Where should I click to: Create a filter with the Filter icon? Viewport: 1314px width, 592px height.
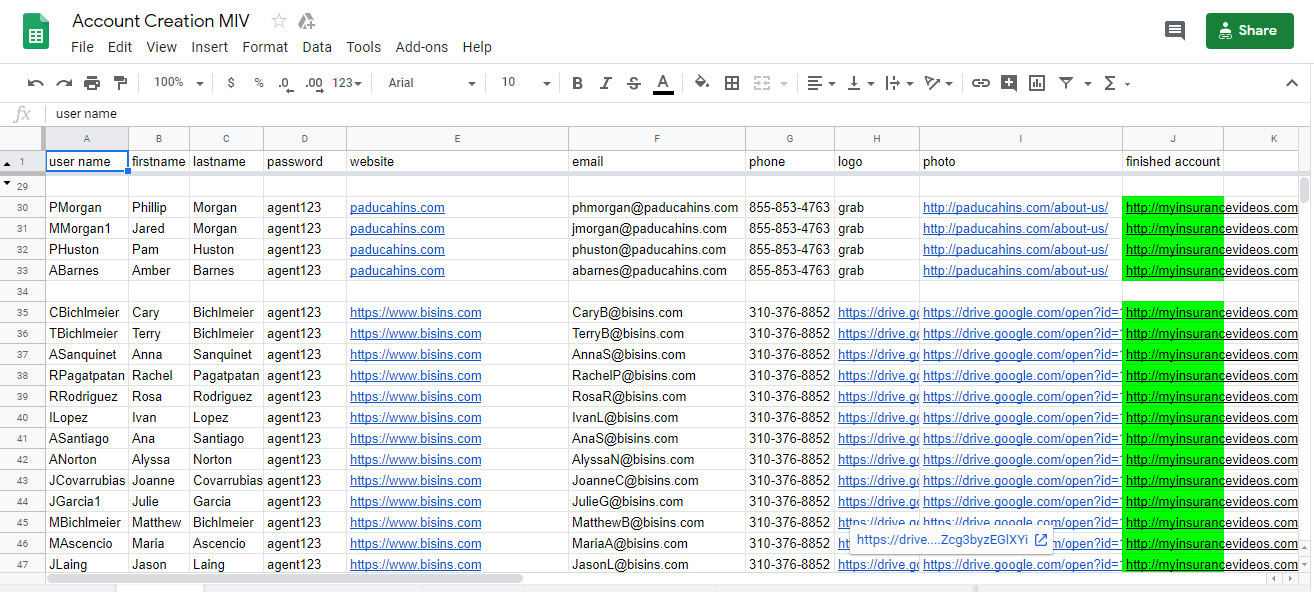1068,83
